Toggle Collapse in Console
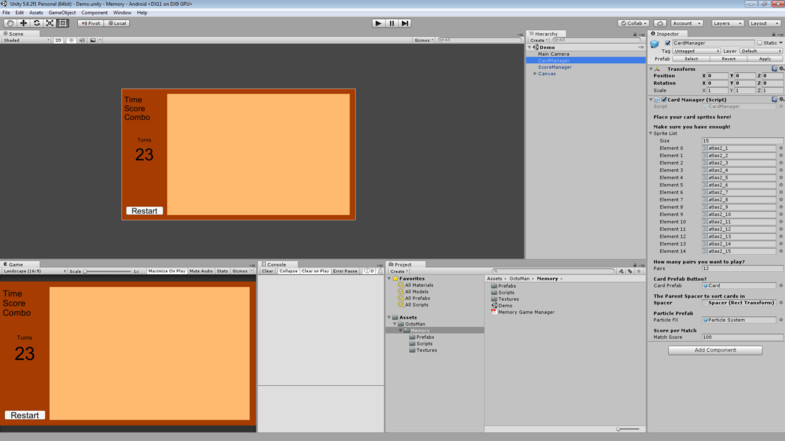785x441 pixels. (288, 271)
